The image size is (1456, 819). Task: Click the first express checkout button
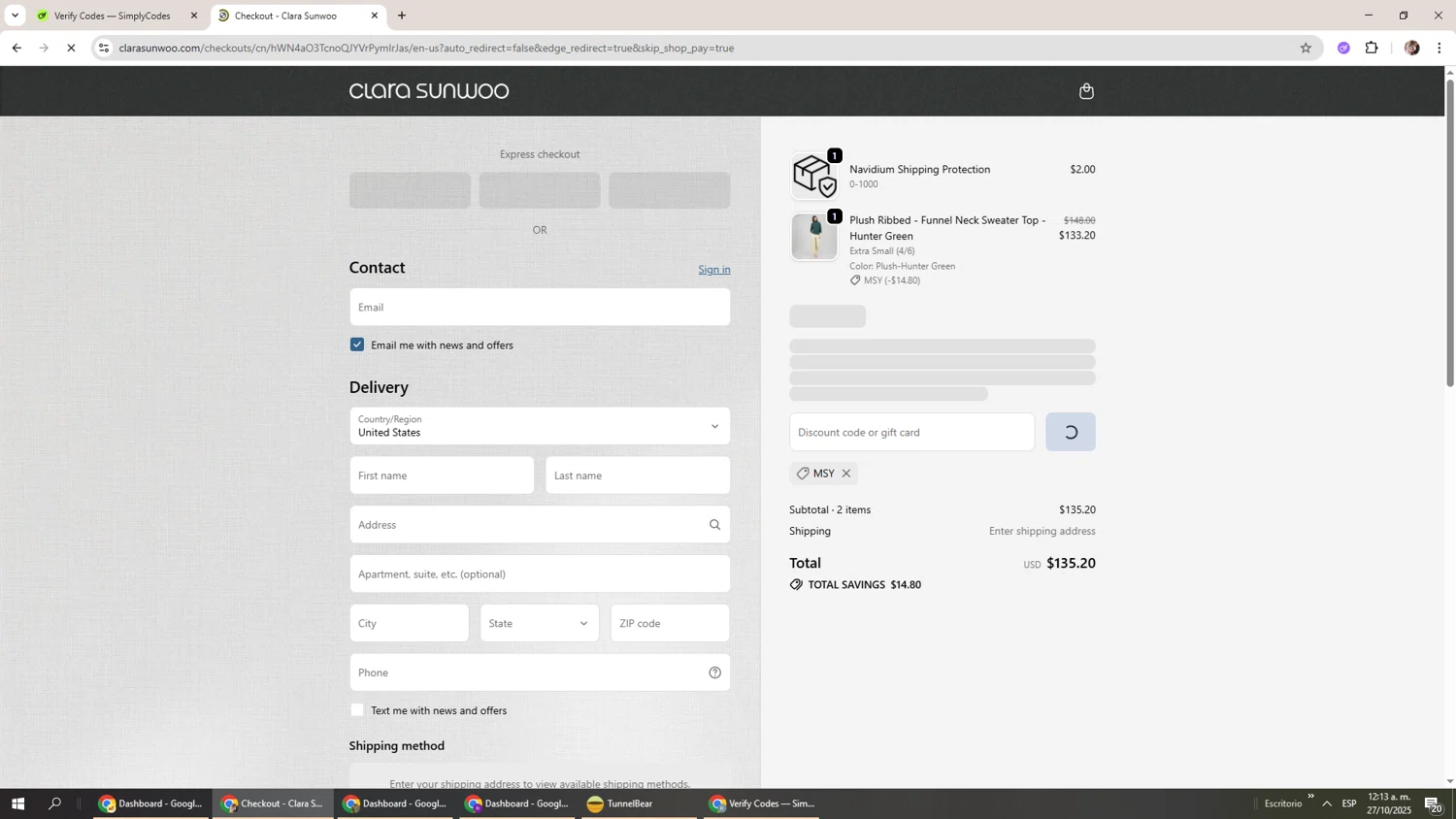tap(410, 190)
